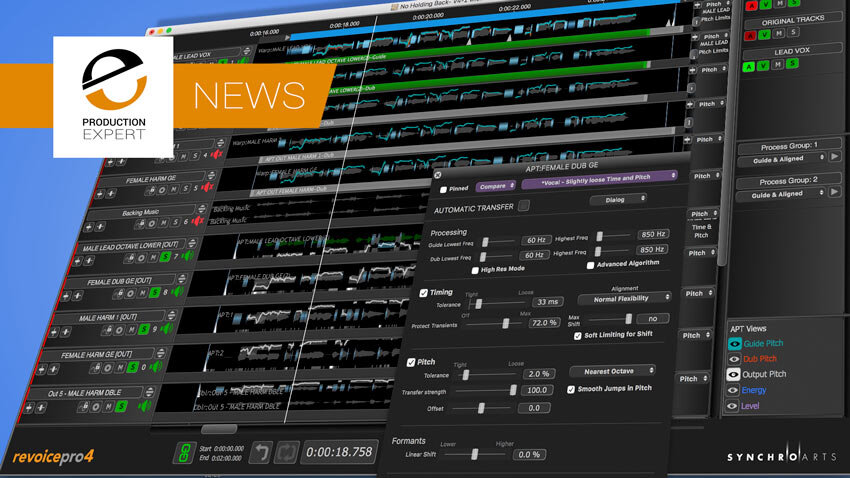Click the undo arrow button in transport bar
850x478 pixels.
[261, 453]
